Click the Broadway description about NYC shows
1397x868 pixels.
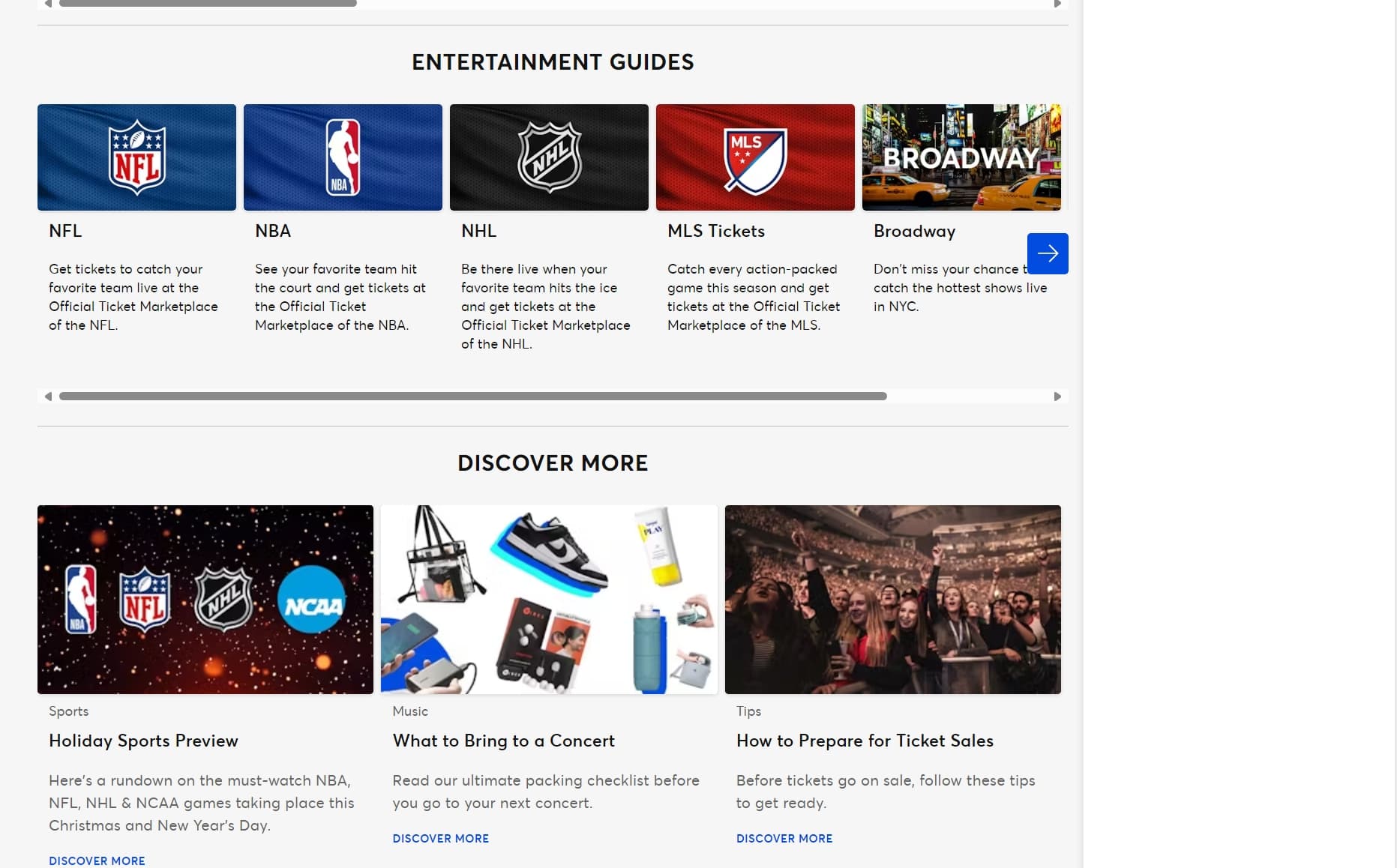point(960,288)
